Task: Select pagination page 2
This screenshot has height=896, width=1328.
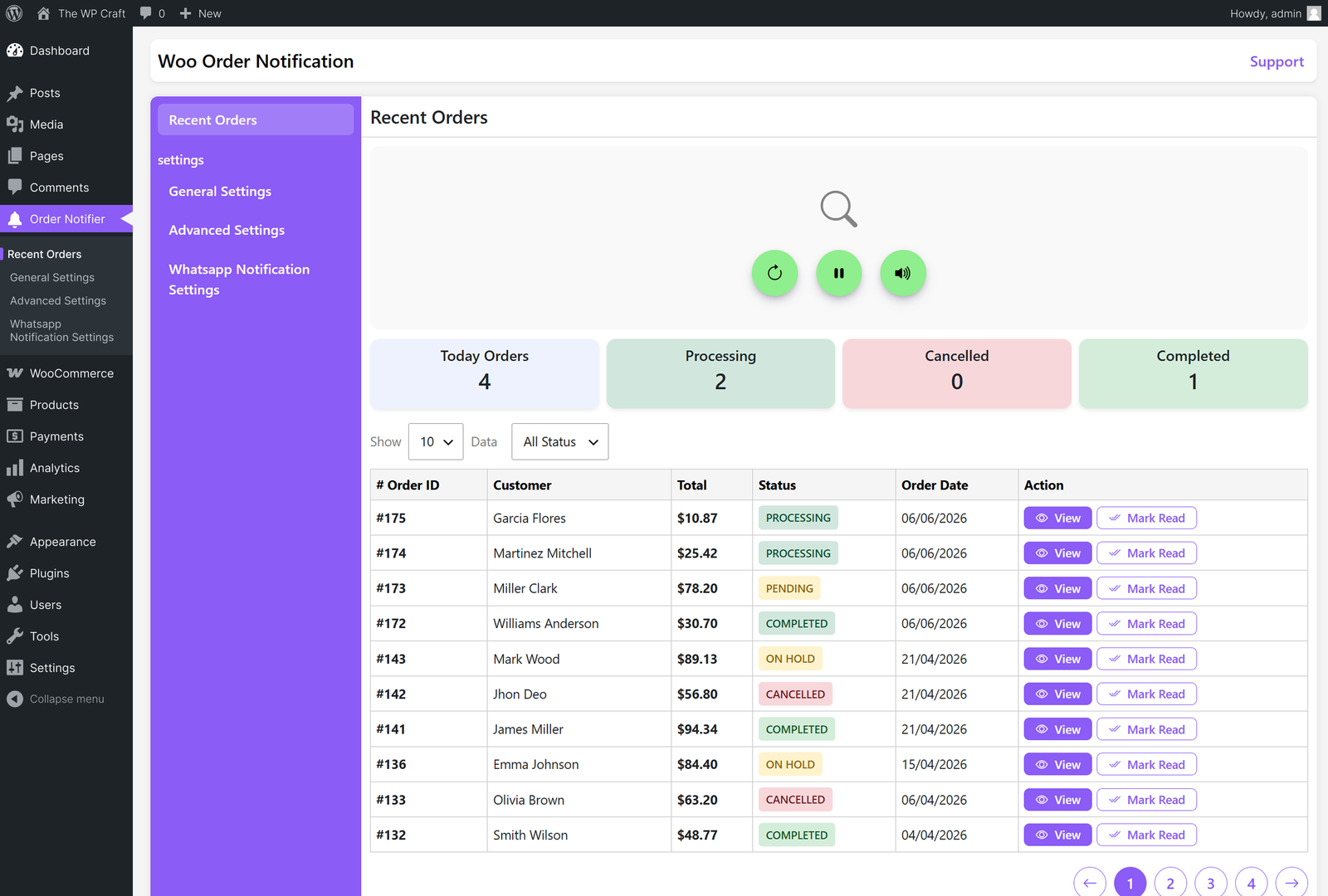Action: pyautogui.click(x=1170, y=883)
